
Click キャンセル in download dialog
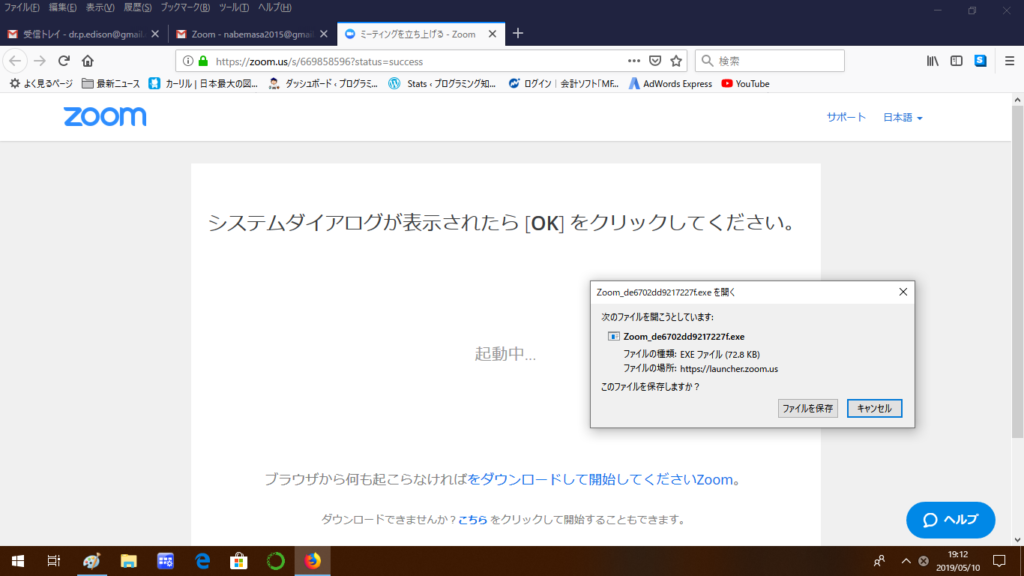pos(874,408)
